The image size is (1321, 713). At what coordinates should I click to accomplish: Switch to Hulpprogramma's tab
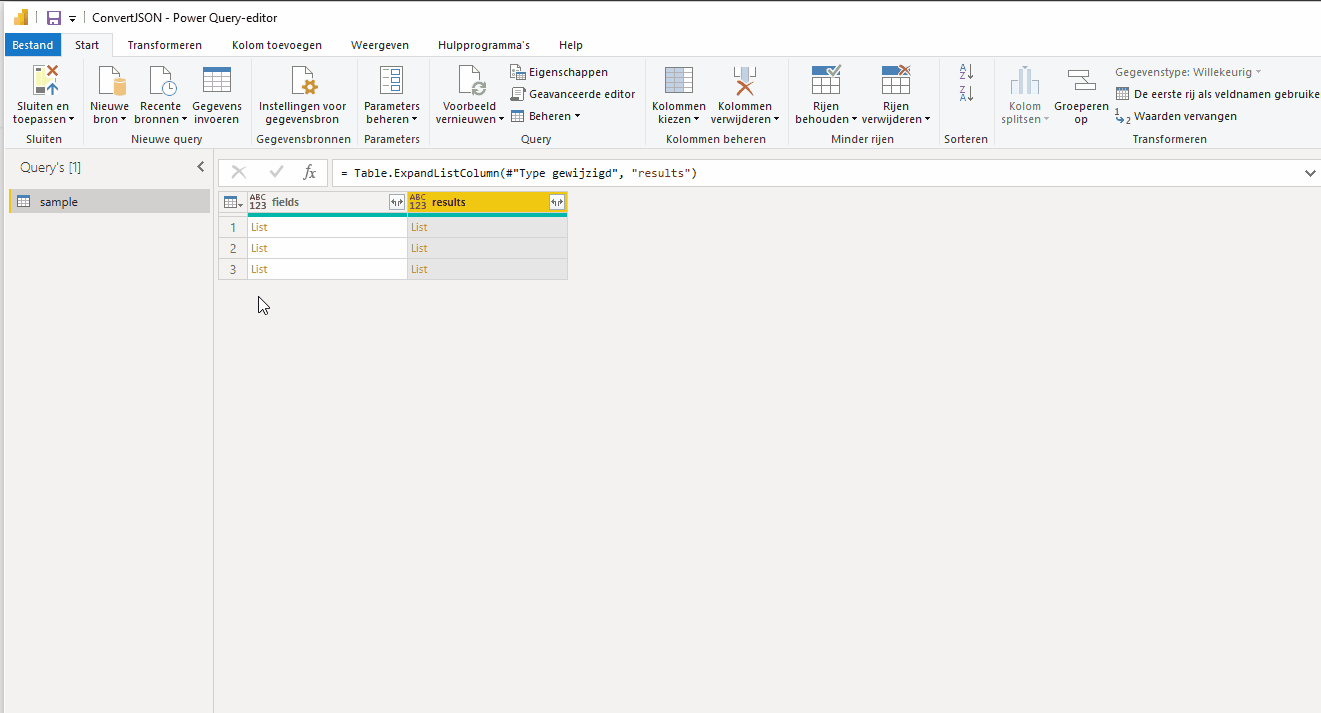pyautogui.click(x=484, y=45)
